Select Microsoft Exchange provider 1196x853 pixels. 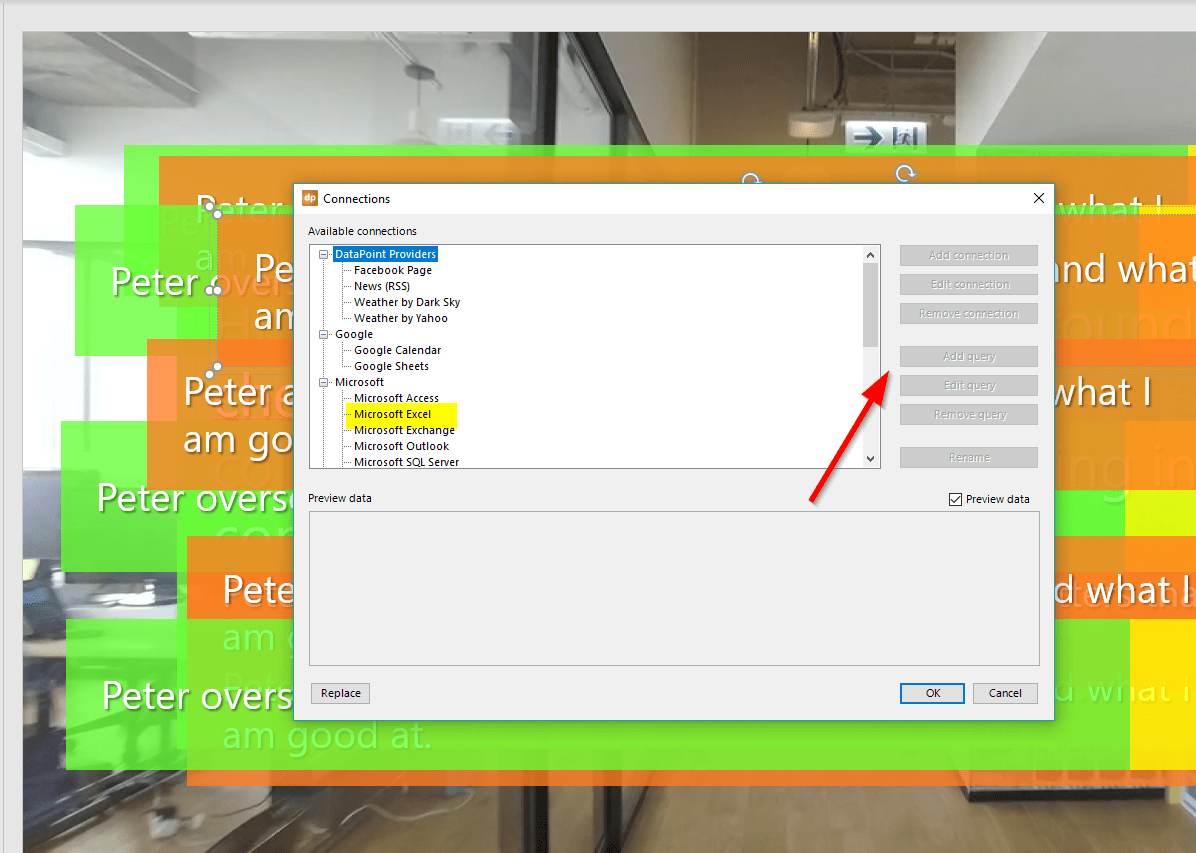[404, 430]
